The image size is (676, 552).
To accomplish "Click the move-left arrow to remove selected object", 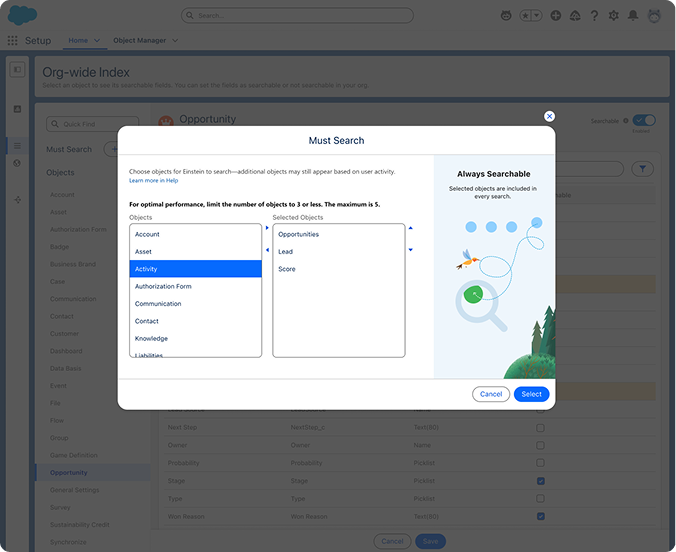I will coord(267,251).
